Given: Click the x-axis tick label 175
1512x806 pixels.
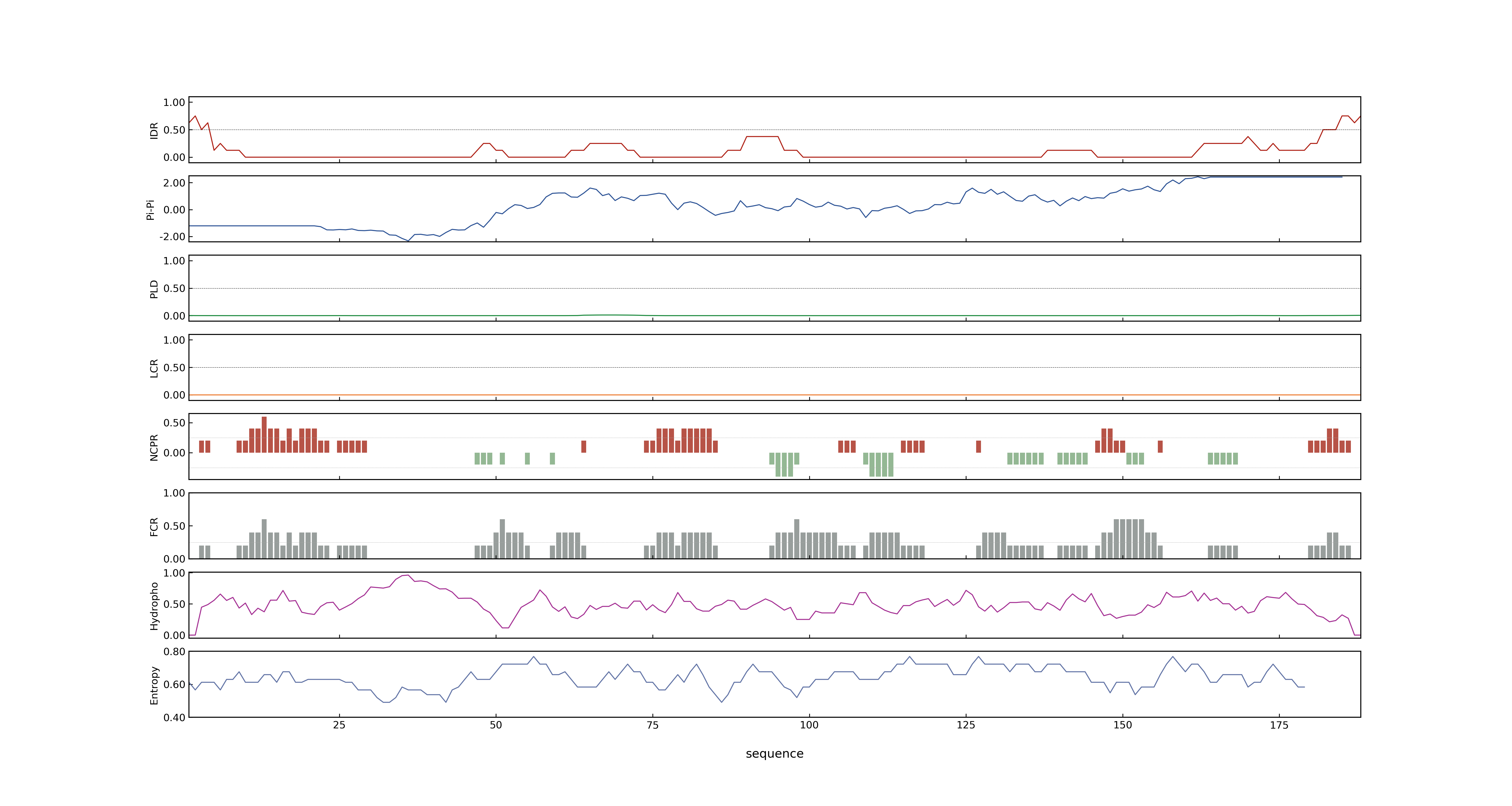Looking at the screenshot, I should [1280, 725].
